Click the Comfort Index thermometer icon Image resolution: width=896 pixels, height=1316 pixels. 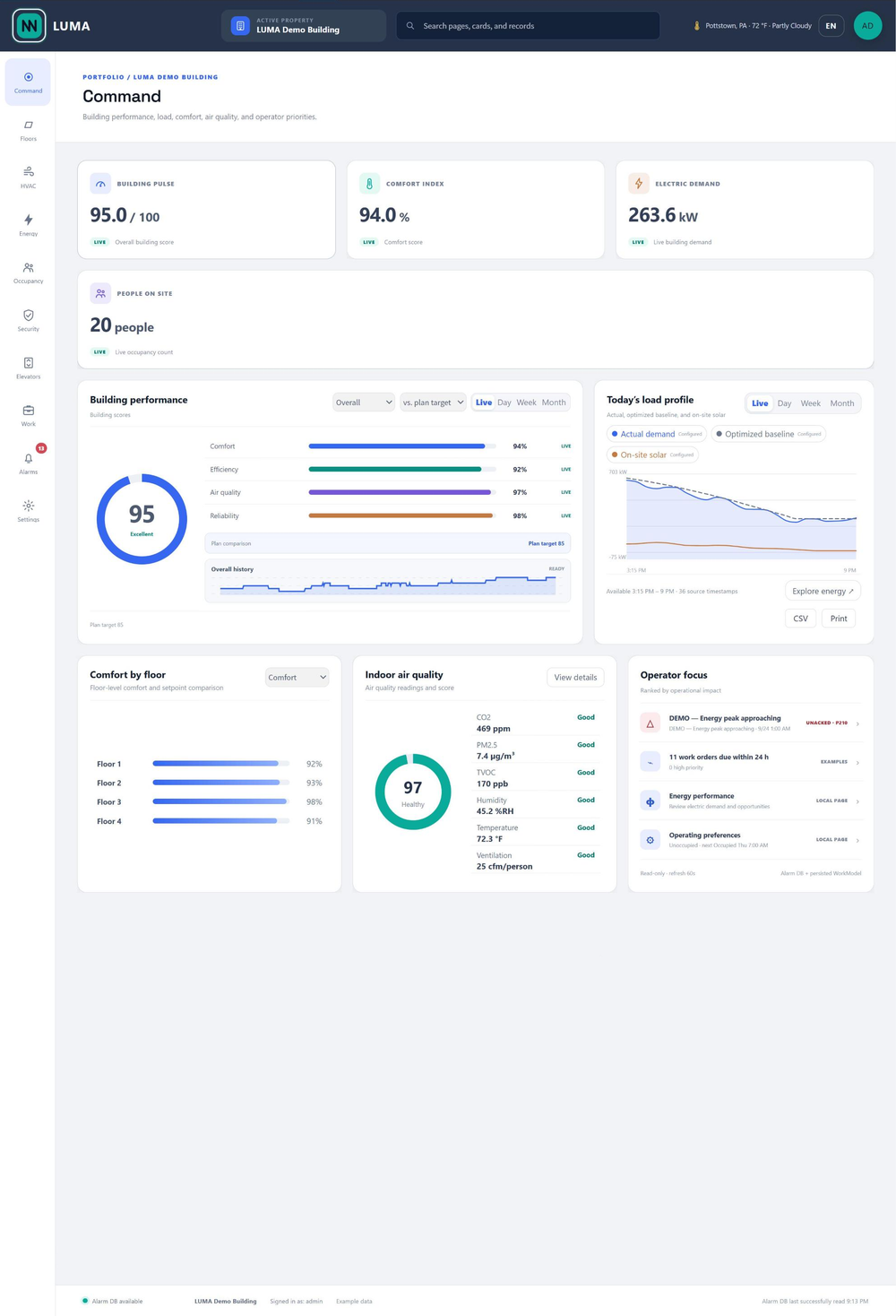pyautogui.click(x=369, y=184)
